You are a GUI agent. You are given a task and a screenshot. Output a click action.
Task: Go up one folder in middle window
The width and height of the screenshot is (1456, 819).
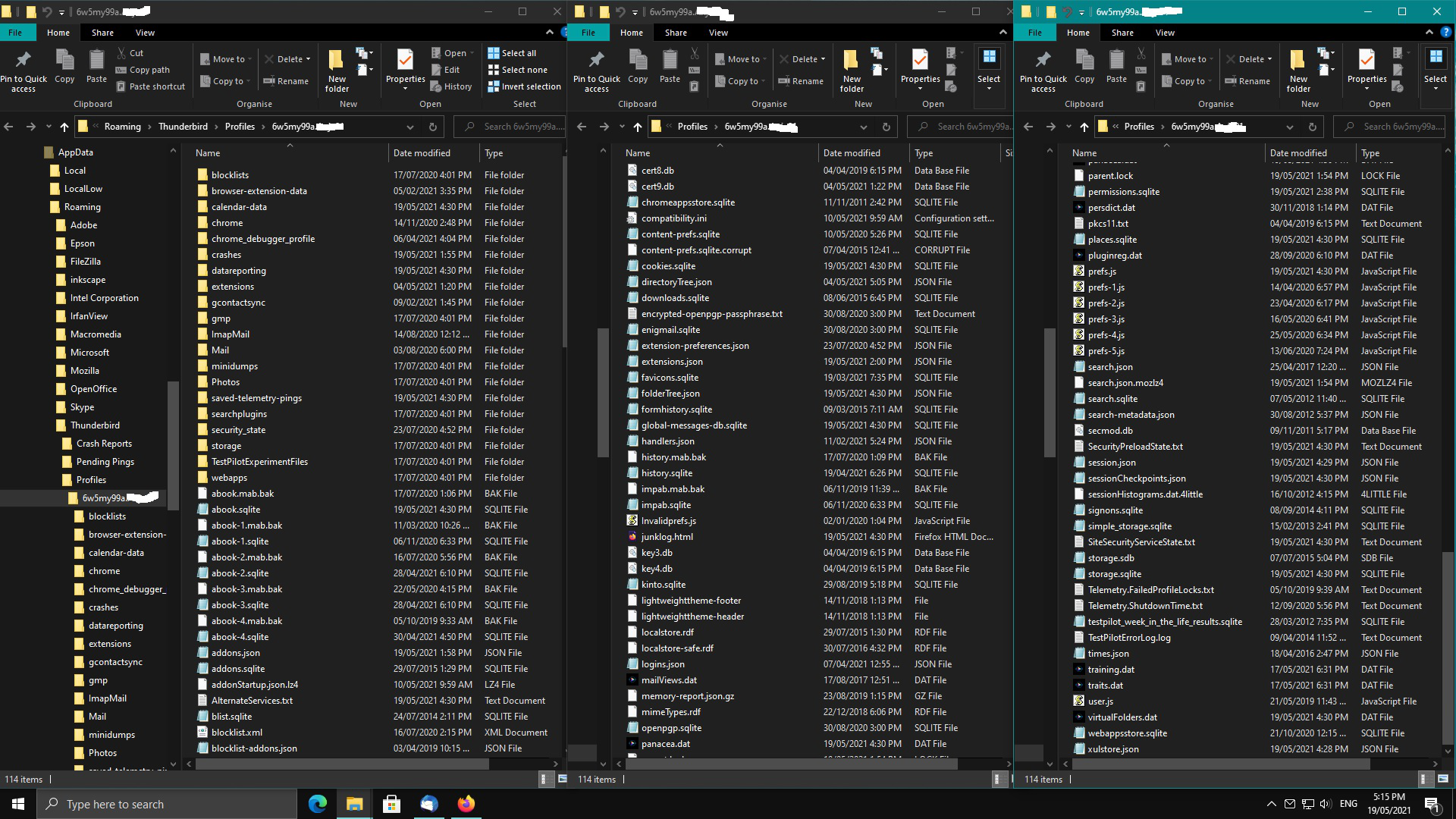[638, 127]
